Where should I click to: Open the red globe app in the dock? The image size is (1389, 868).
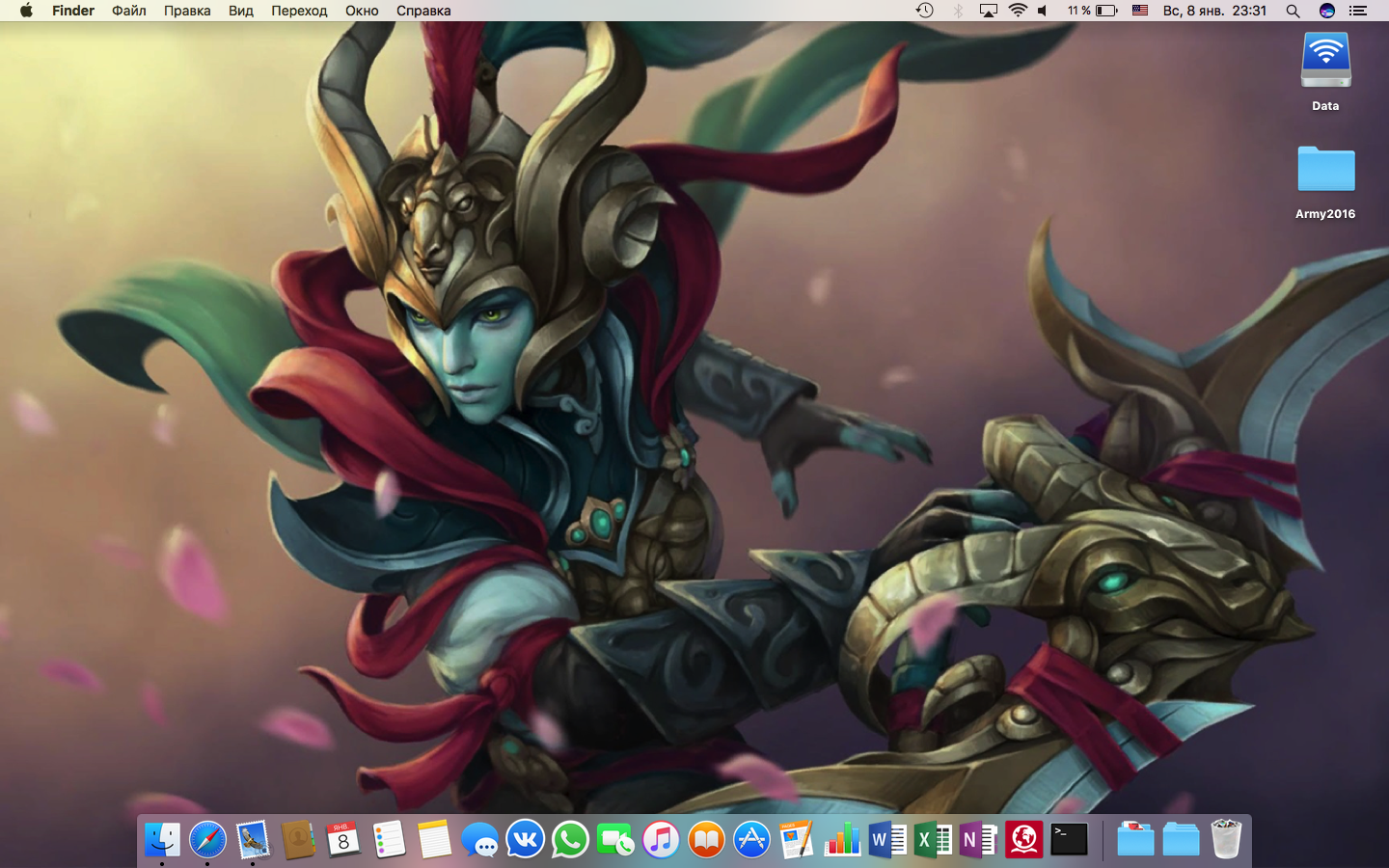click(x=1023, y=840)
